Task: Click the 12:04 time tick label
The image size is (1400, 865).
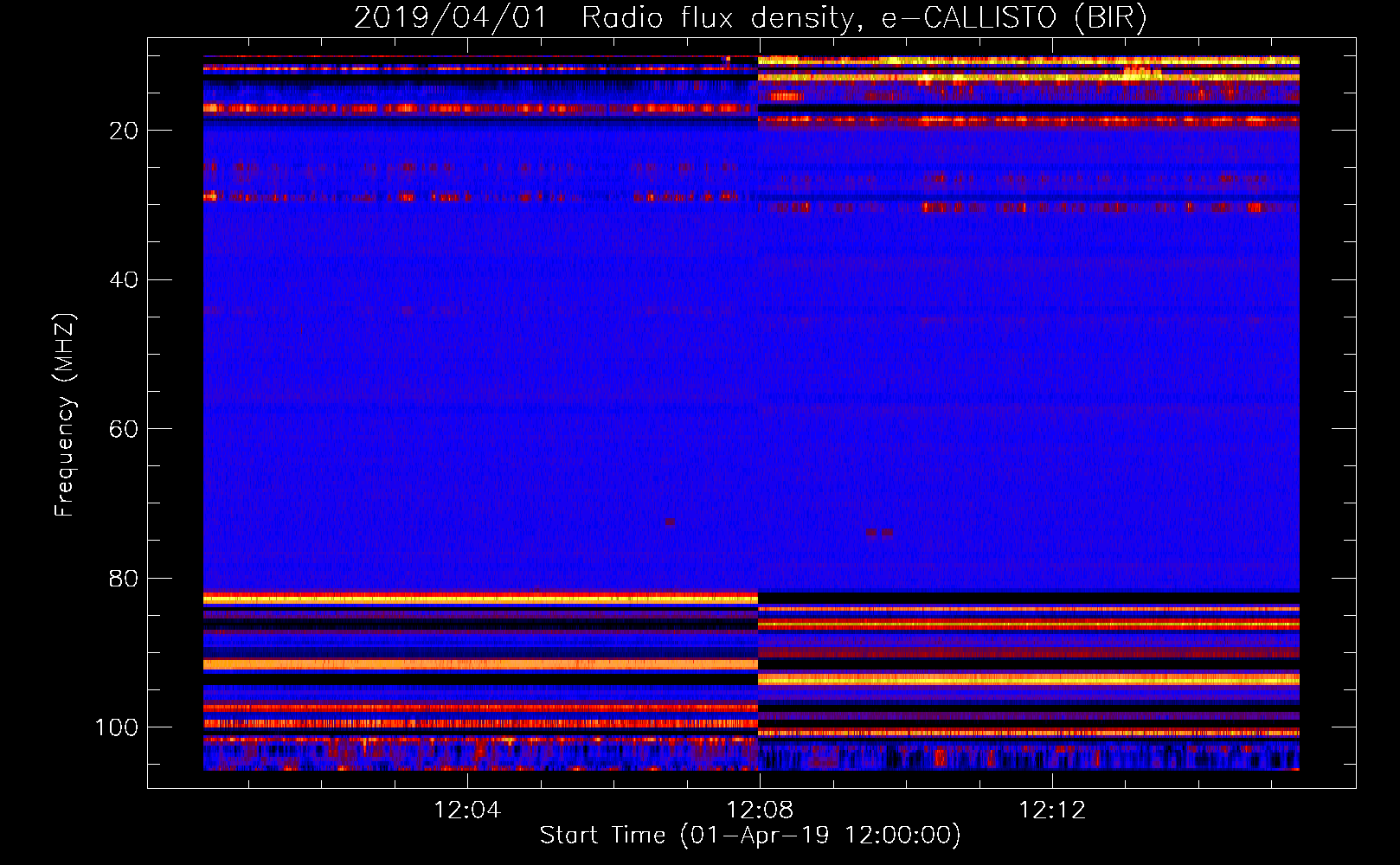Action: (x=467, y=811)
